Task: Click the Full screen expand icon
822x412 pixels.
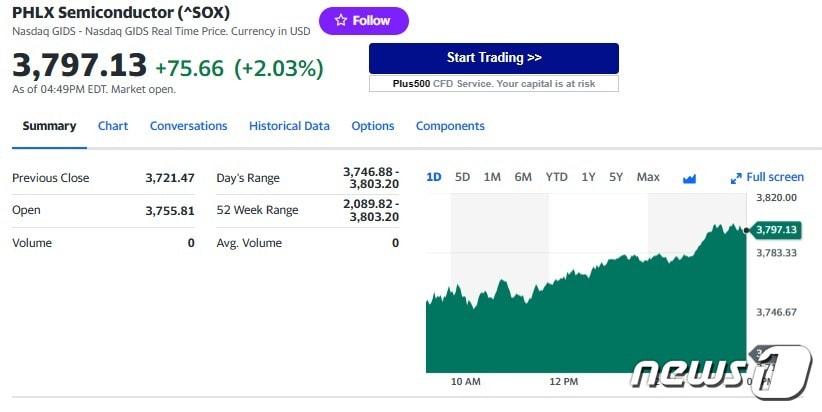Action: coord(737,178)
